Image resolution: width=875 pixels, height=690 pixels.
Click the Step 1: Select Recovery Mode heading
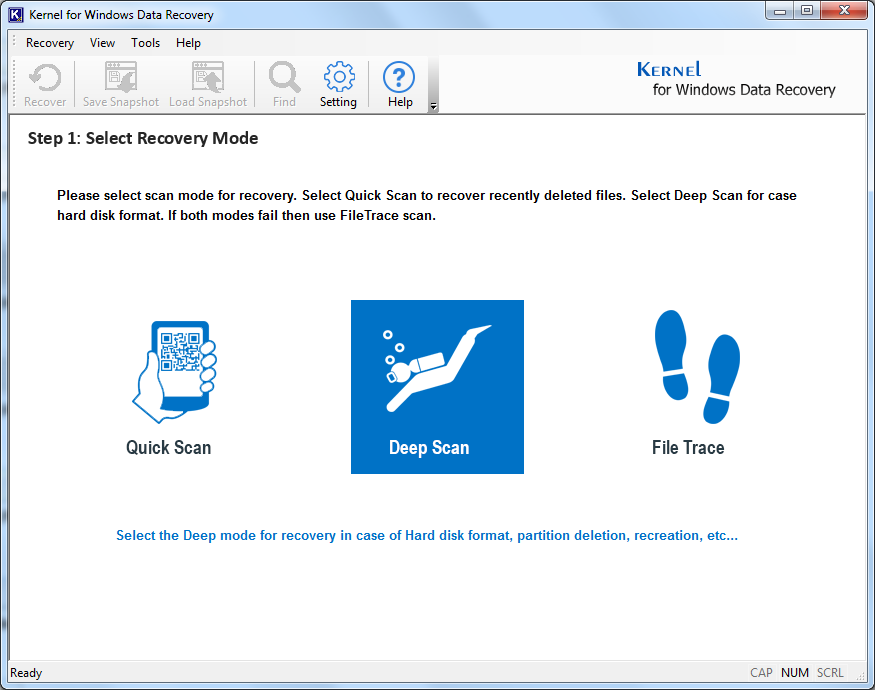(x=143, y=138)
